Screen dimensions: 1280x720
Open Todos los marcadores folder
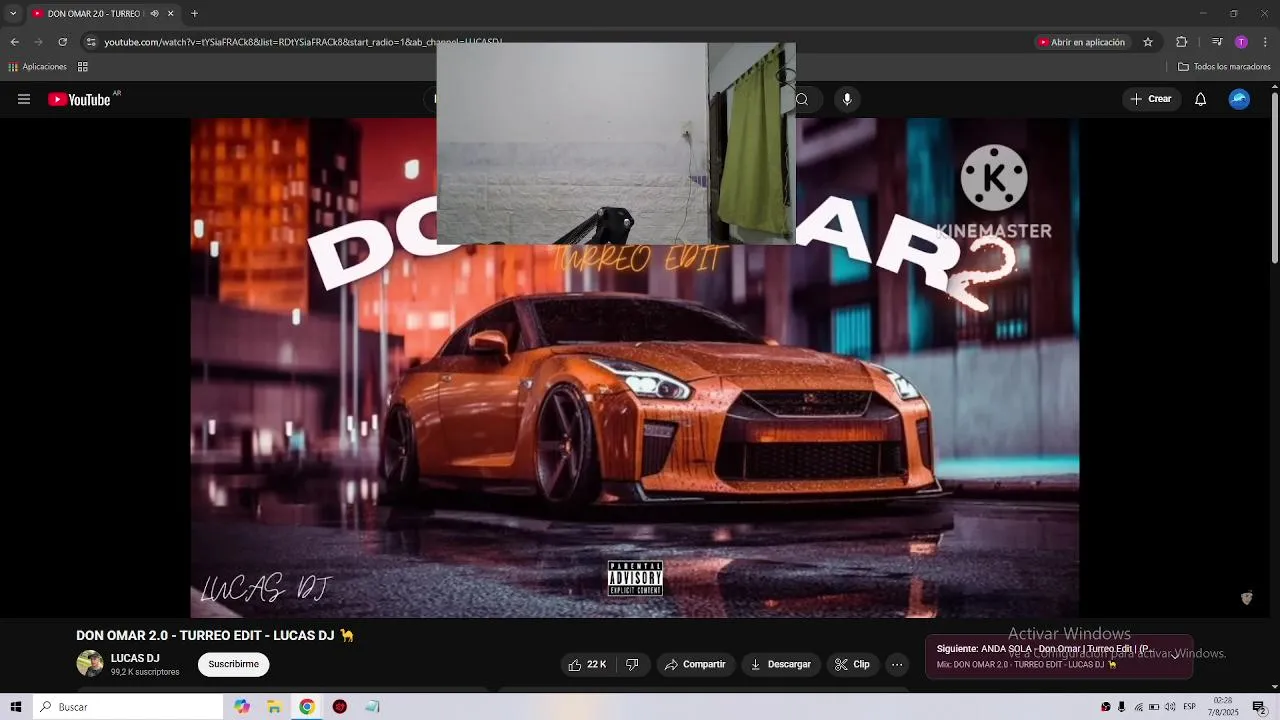[1224, 67]
